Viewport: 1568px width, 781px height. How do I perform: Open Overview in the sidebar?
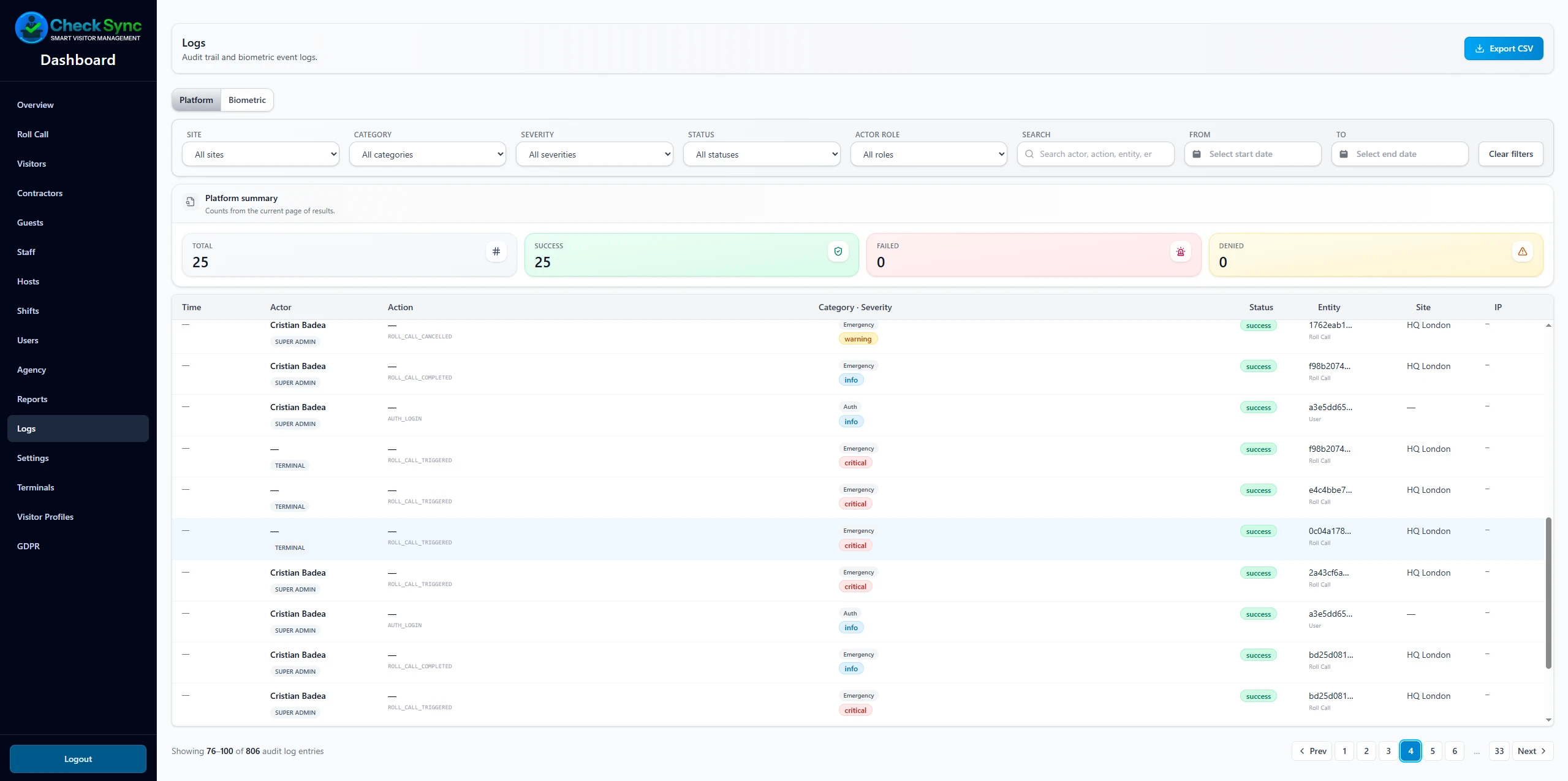(x=78, y=105)
